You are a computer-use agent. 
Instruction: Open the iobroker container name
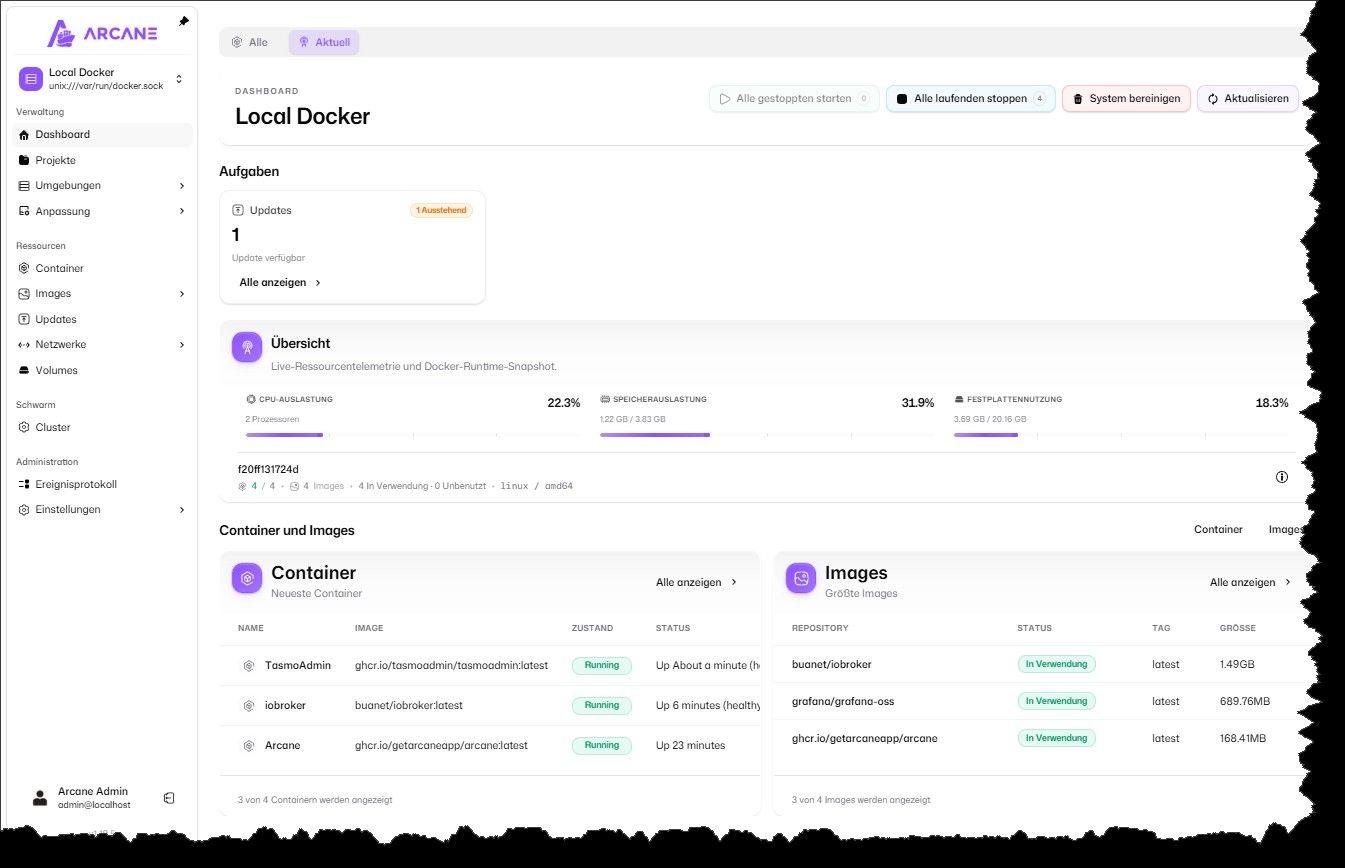tap(285, 705)
